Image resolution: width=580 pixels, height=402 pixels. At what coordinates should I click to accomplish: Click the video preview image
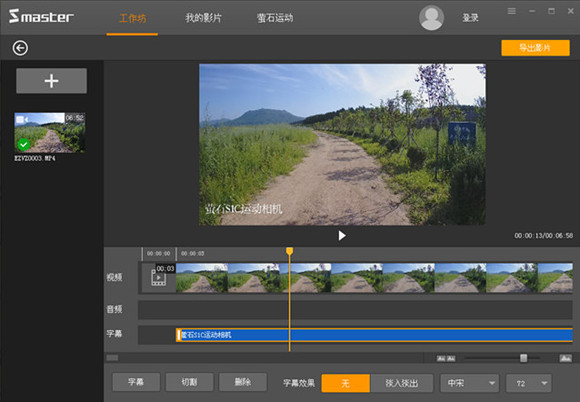(343, 145)
